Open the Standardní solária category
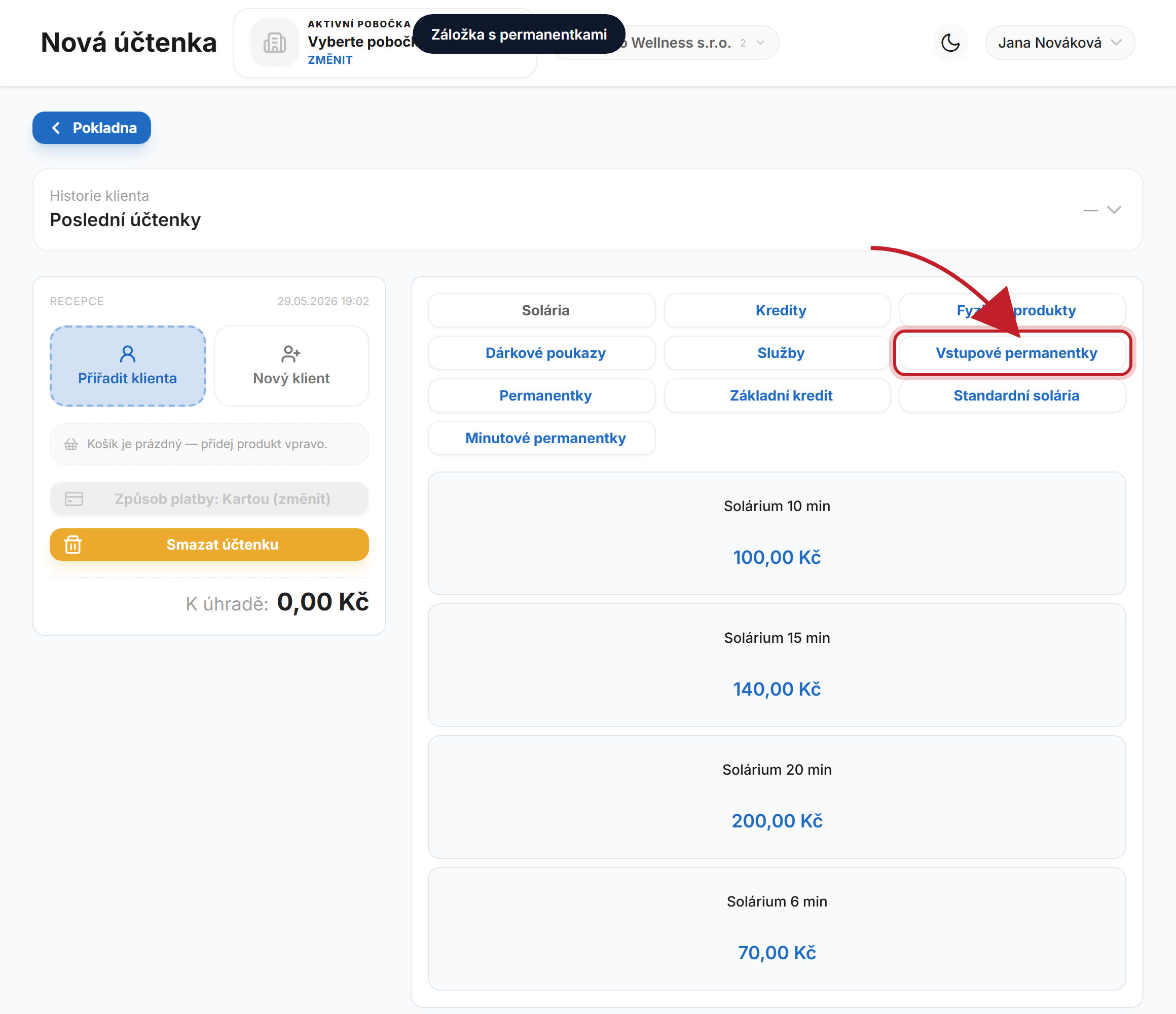The height and width of the screenshot is (1014, 1176). pos(1013,396)
